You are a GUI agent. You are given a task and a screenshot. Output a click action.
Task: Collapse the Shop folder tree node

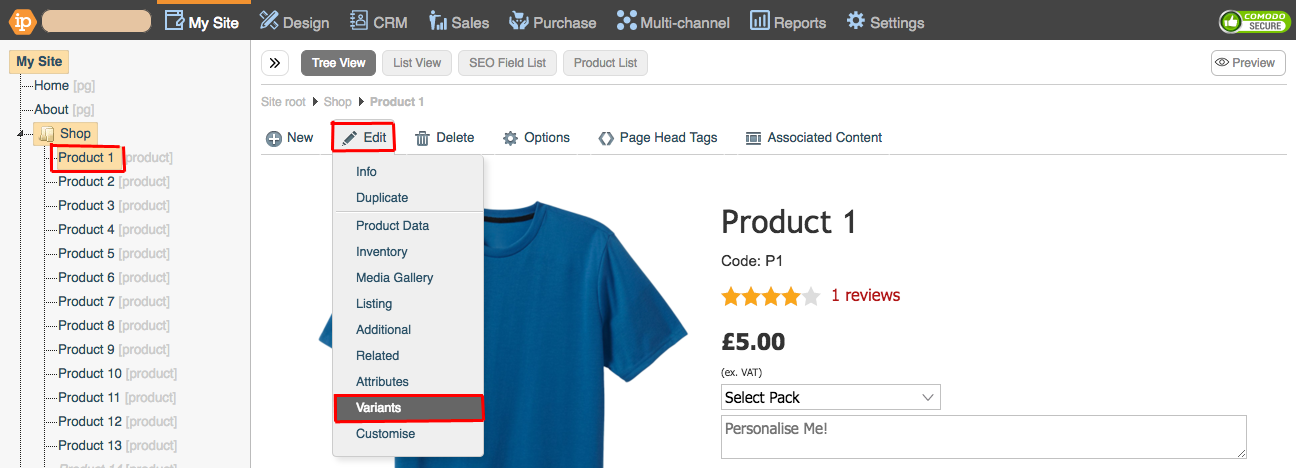21,134
